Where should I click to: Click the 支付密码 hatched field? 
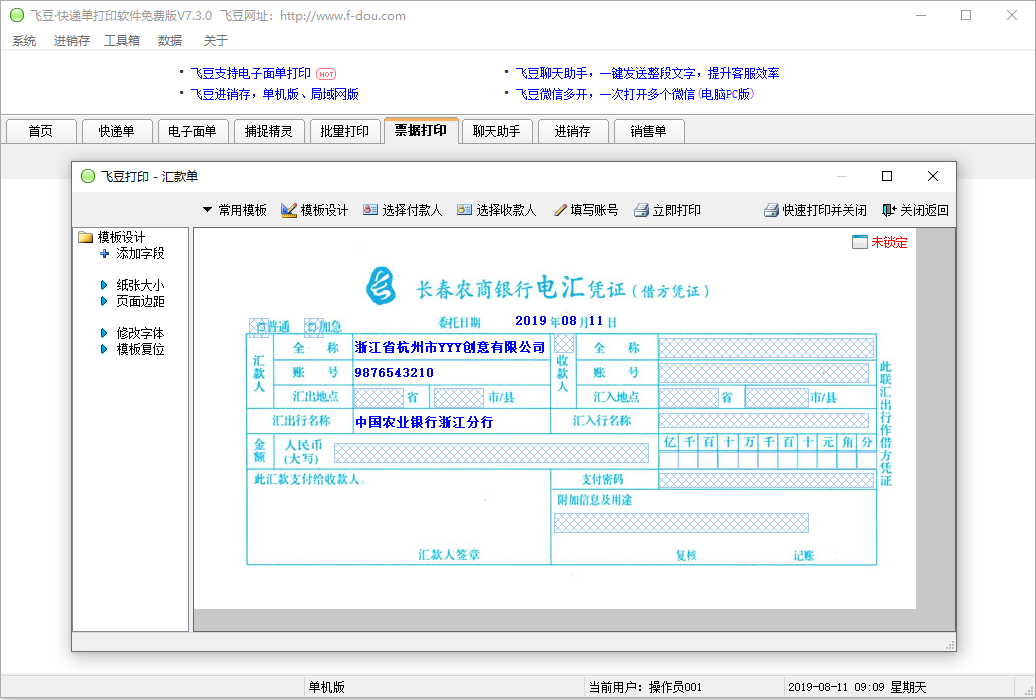(766, 481)
